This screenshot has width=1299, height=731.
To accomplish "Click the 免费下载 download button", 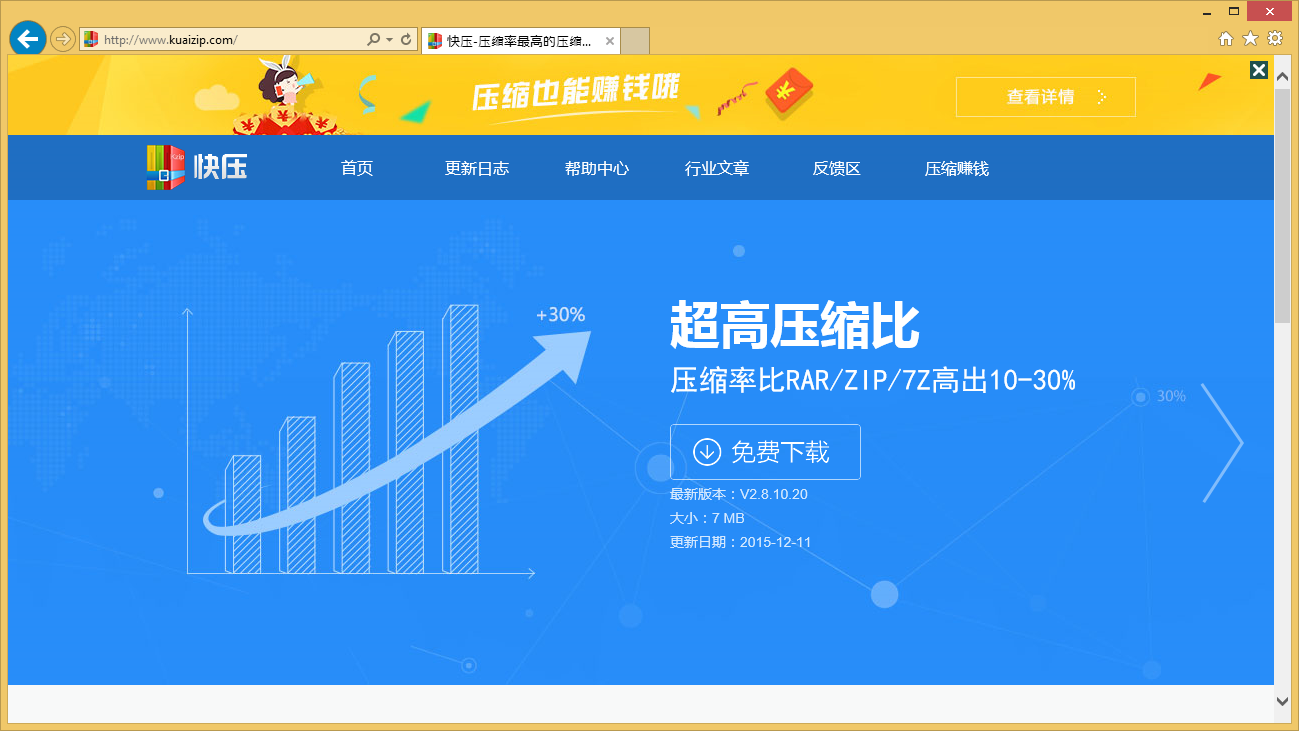I will click(765, 452).
